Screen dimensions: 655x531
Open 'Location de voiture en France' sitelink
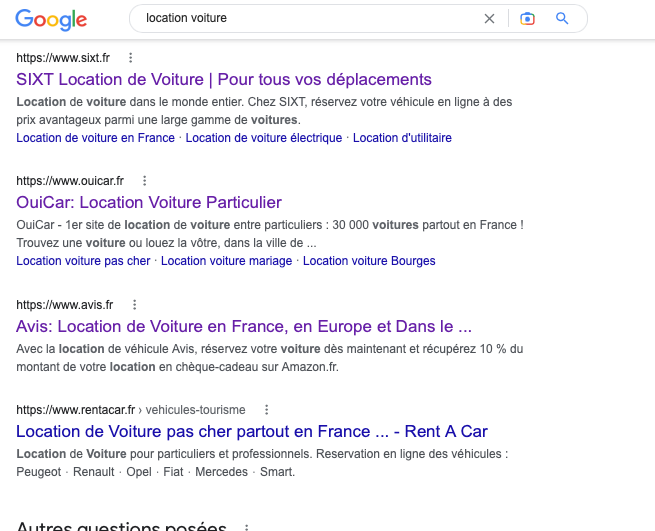click(95, 138)
